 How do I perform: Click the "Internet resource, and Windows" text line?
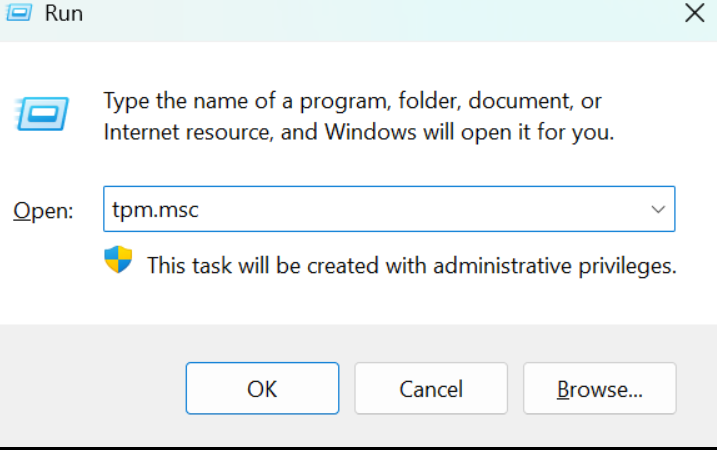point(259,132)
